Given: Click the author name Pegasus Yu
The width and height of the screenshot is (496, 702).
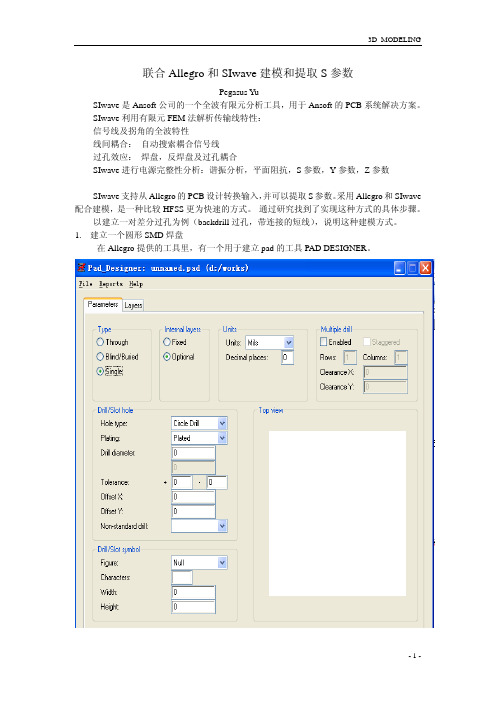Looking at the screenshot, I should (x=239, y=92).
